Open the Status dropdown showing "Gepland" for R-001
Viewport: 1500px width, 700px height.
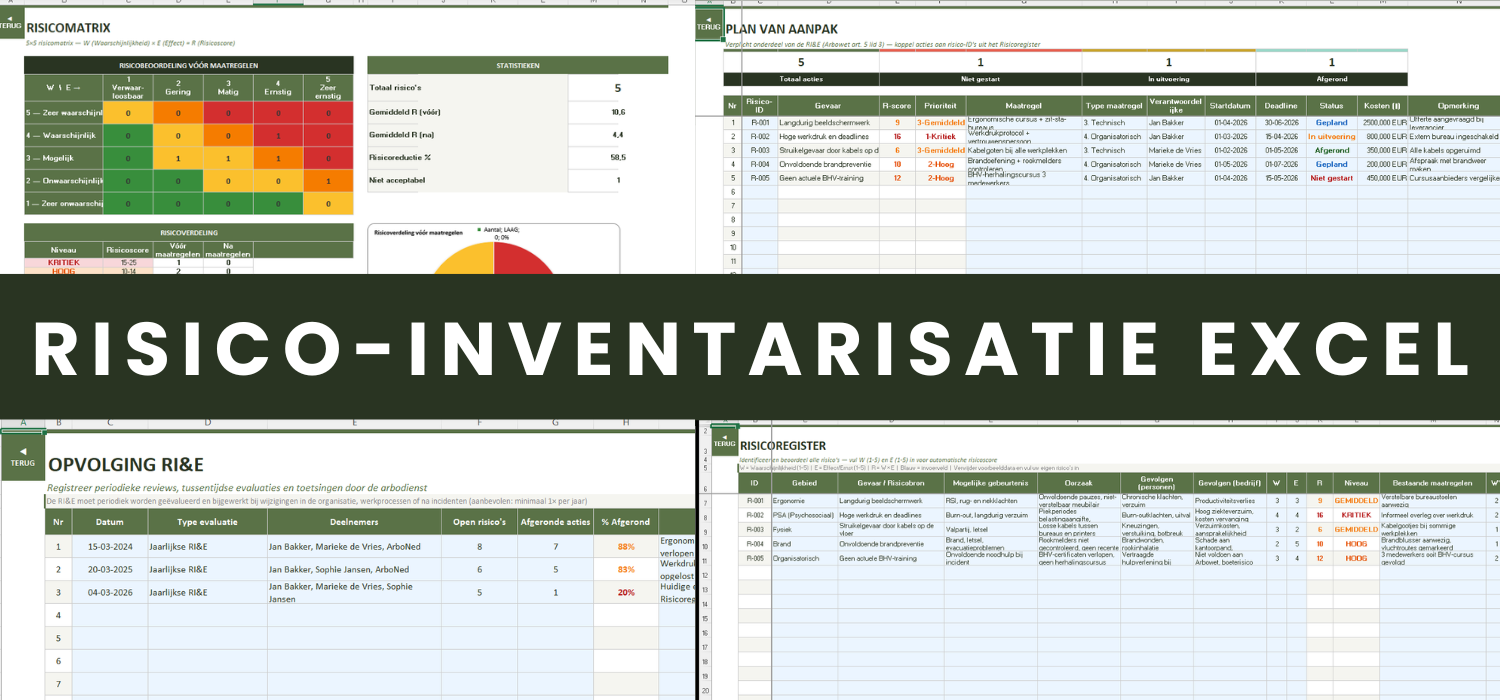pyautogui.click(x=1334, y=122)
